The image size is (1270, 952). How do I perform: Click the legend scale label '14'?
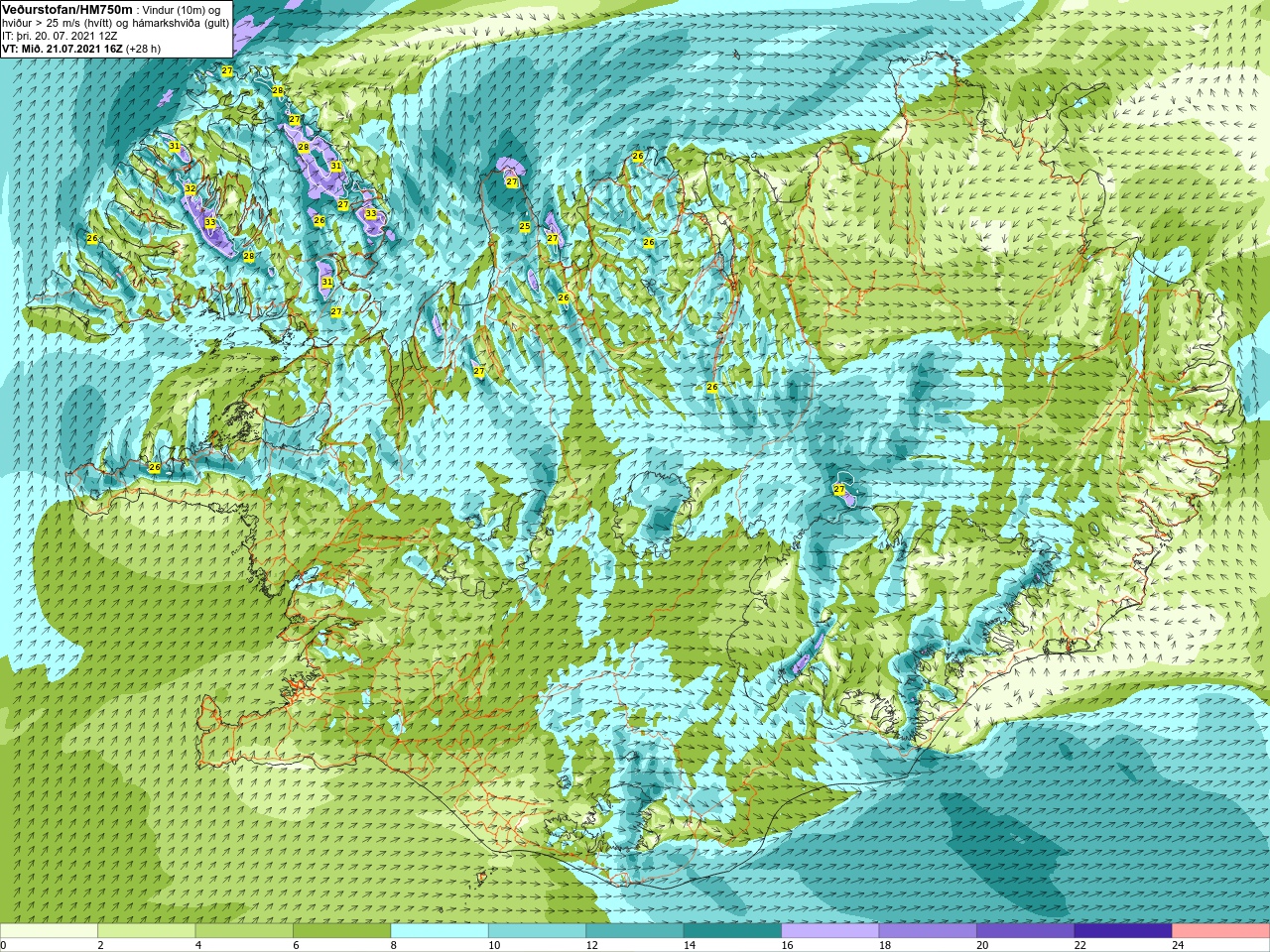pos(690,946)
